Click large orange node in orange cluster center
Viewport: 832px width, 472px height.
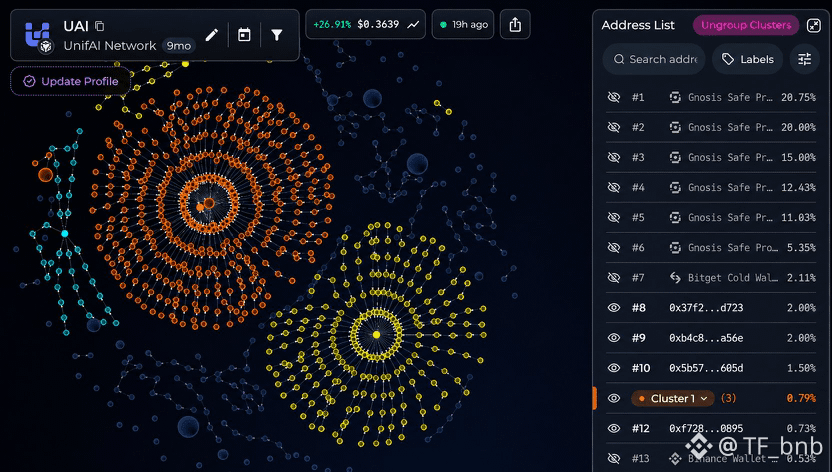(x=209, y=203)
